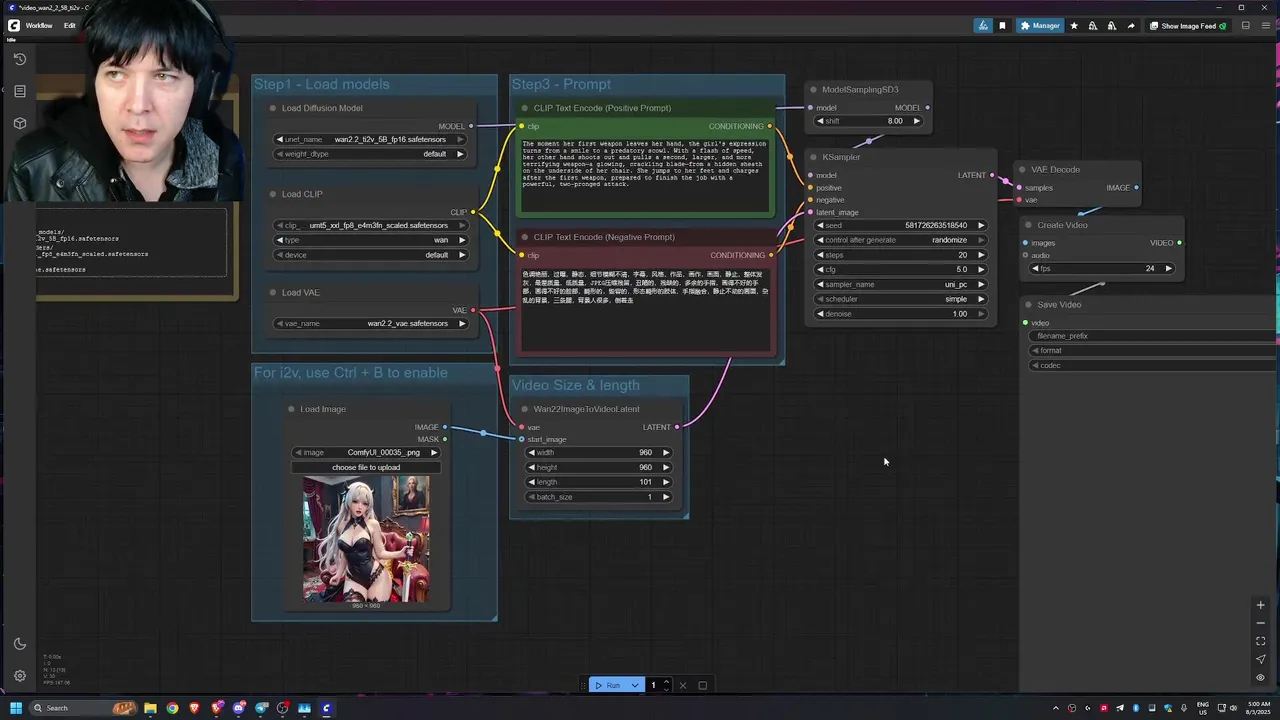1280x720 pixels.
Task: Click the positive prompt text box
Action: coord(645,175)
